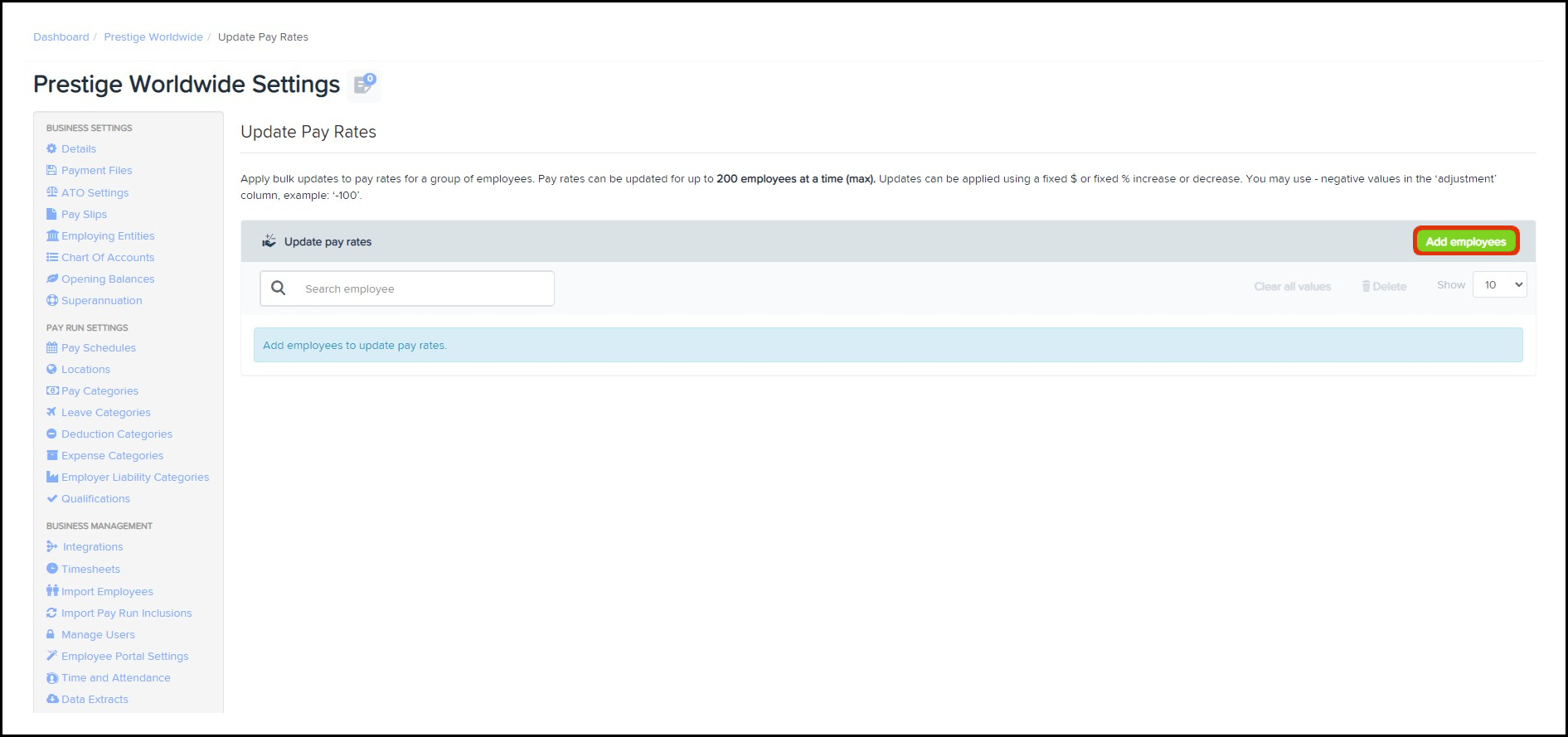Click the Delete button
Image resolution: width=1568 pixels, height=737 pixels.
point(1384,286)
